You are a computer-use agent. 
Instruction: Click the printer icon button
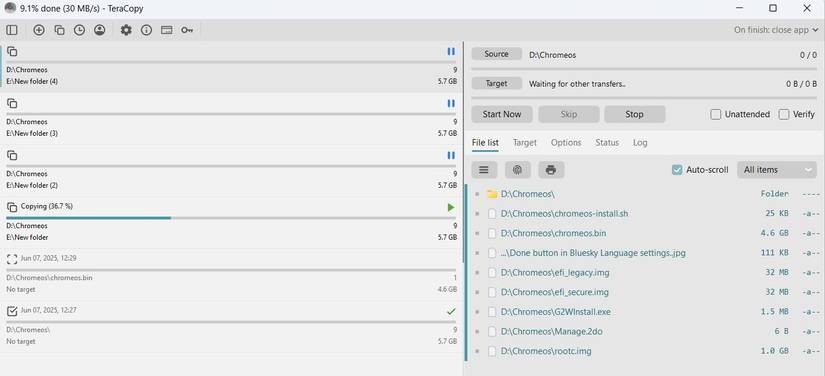(551, 170)
